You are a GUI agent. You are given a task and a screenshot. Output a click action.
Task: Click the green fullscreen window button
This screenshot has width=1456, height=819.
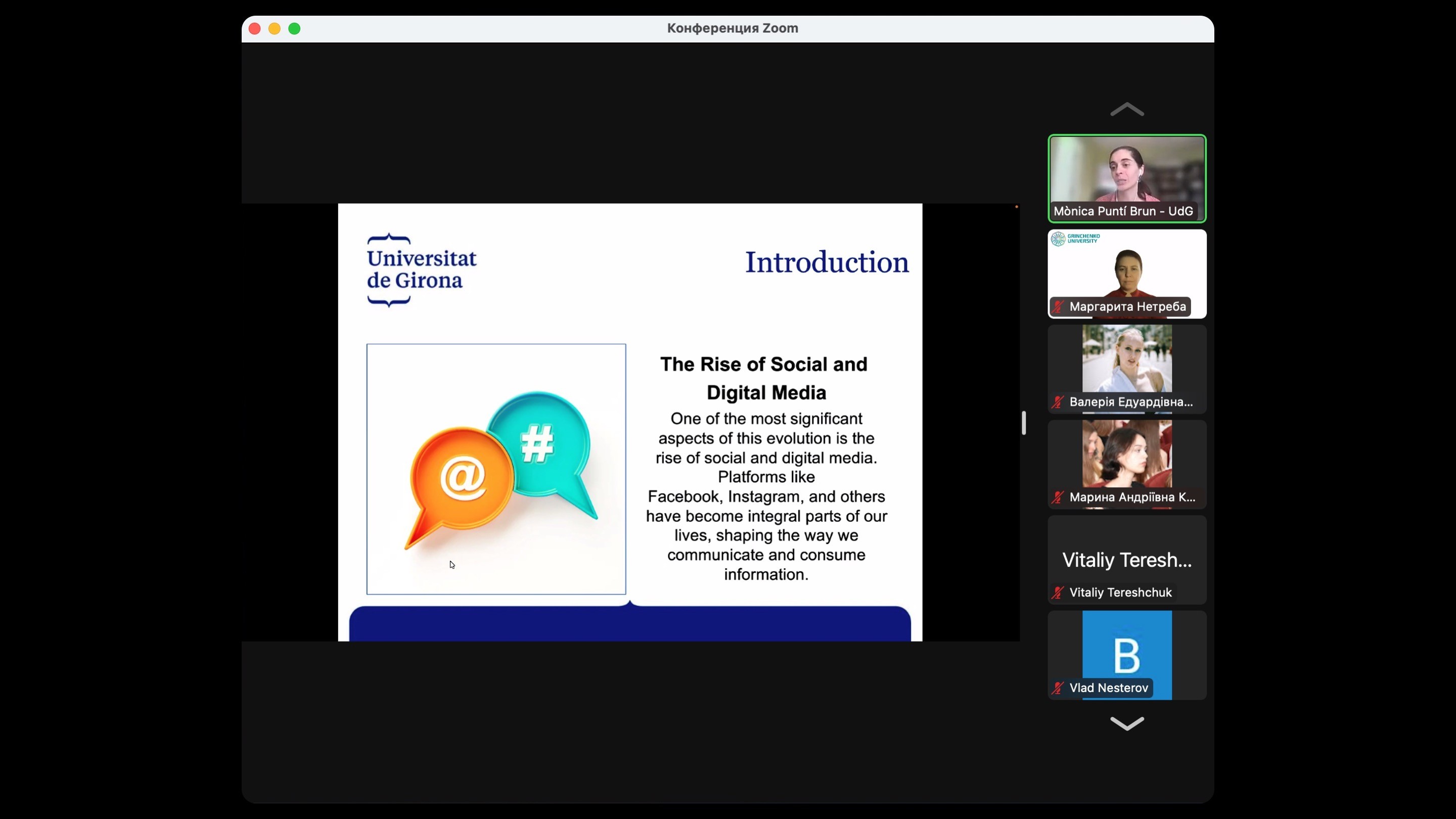click(294, 28)
